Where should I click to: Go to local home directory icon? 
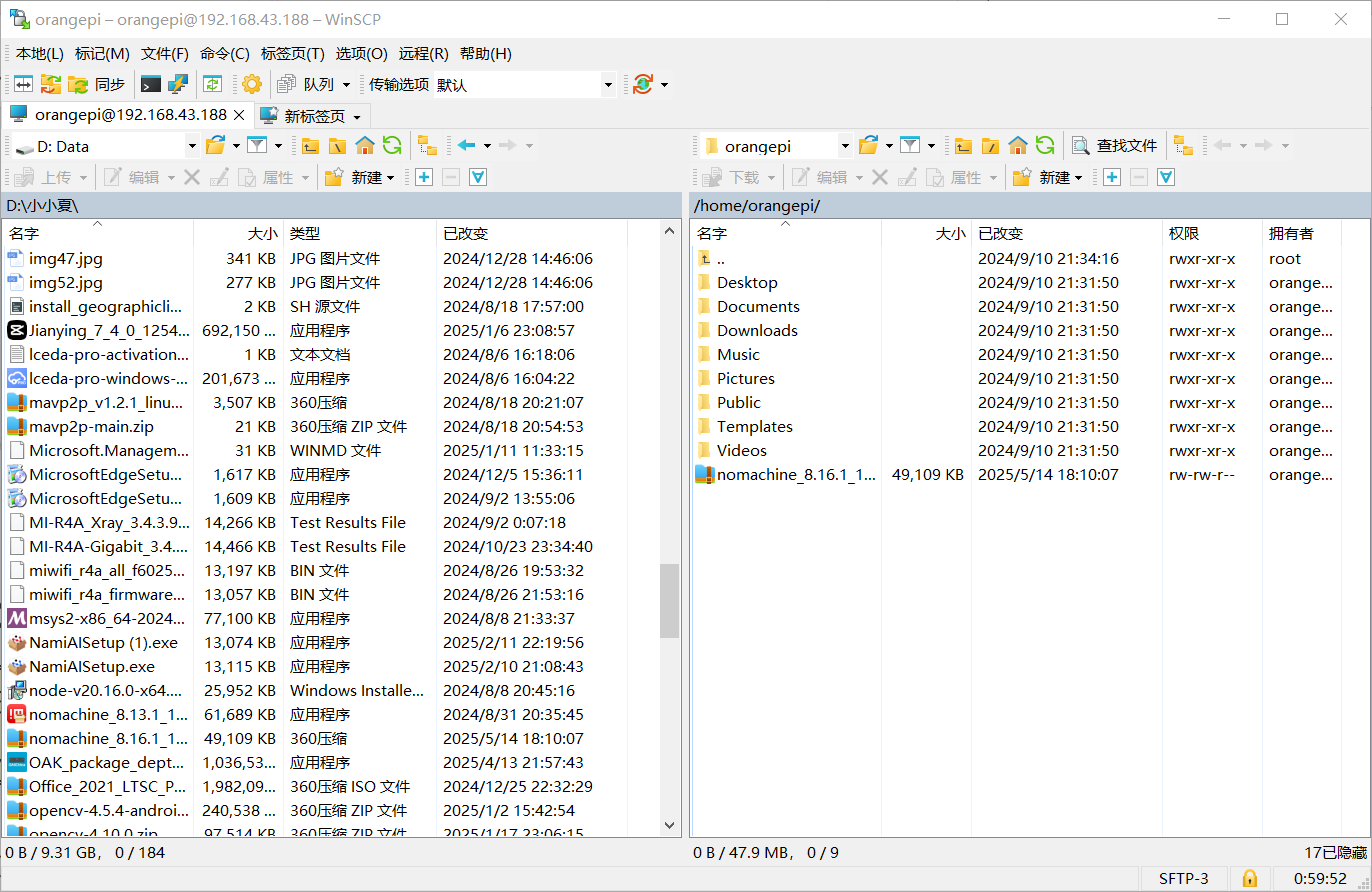(365, 146)
